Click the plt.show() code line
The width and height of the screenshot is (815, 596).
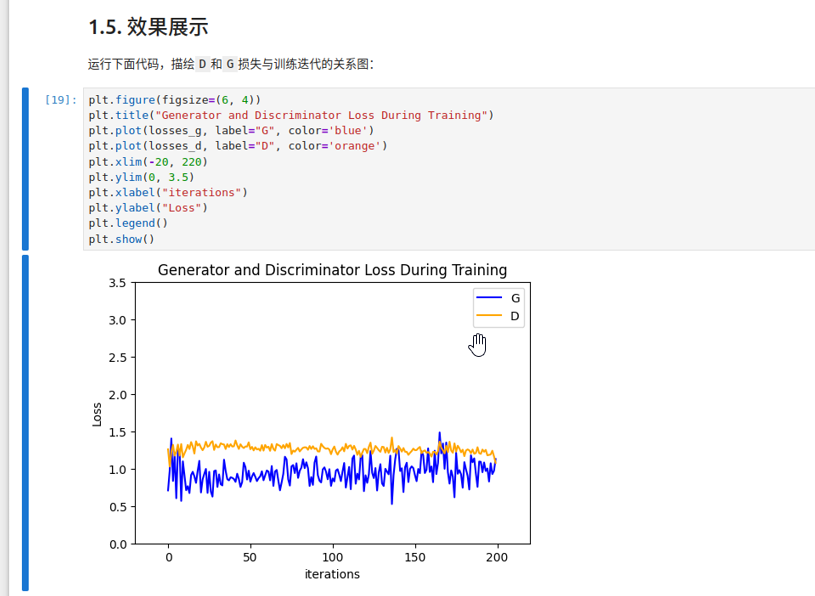coord(121,239)
